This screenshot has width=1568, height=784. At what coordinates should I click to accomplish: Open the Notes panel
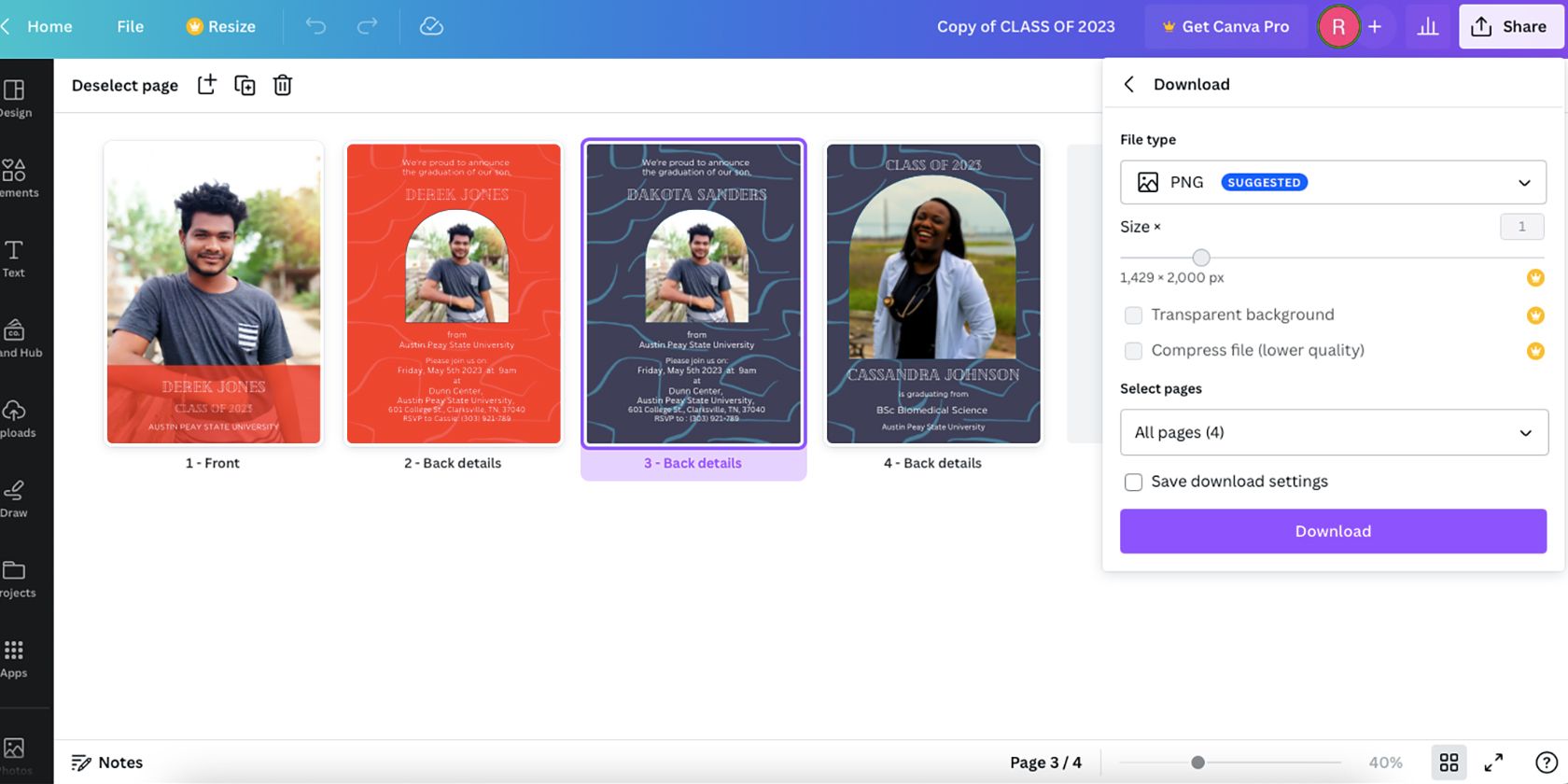tap(107, 763)
